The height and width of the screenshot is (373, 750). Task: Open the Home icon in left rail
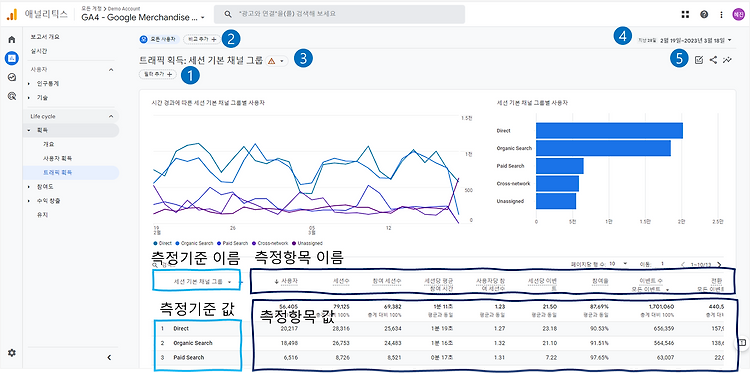[x=11, y=40]
